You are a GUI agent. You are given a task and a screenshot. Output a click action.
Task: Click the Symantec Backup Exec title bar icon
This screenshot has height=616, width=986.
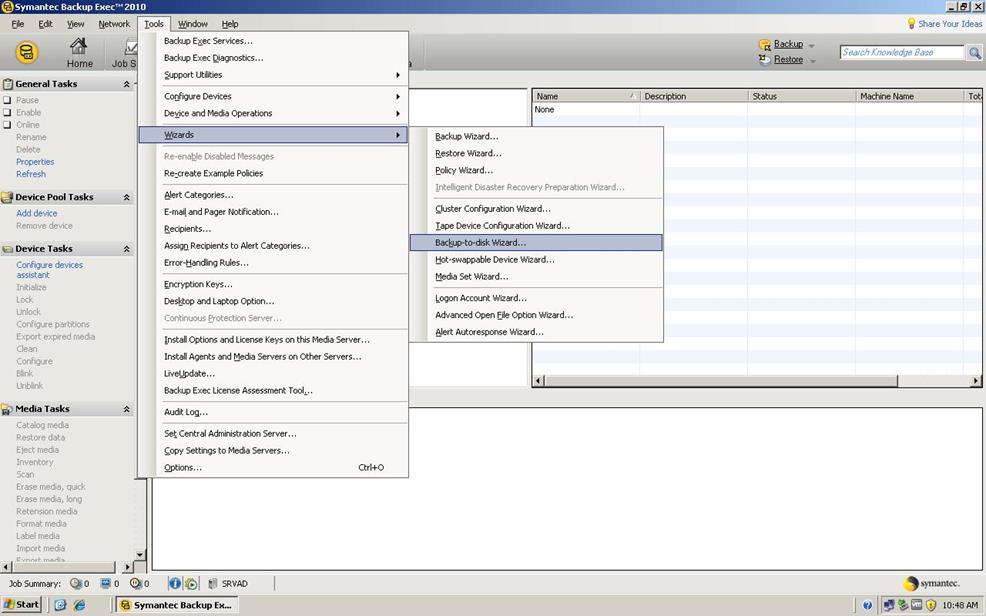pos(7,6)
